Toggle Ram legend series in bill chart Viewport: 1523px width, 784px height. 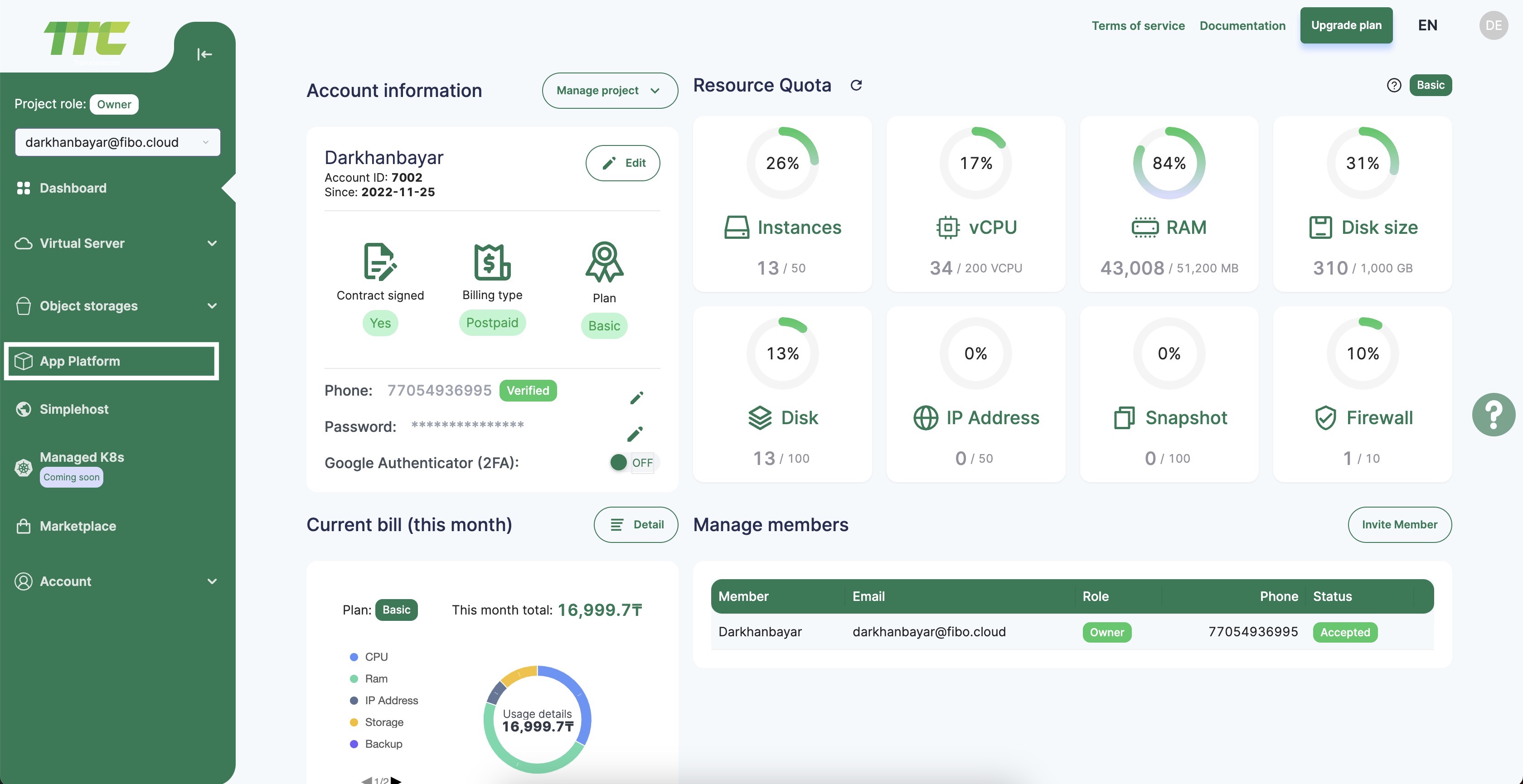click(369, 679)
